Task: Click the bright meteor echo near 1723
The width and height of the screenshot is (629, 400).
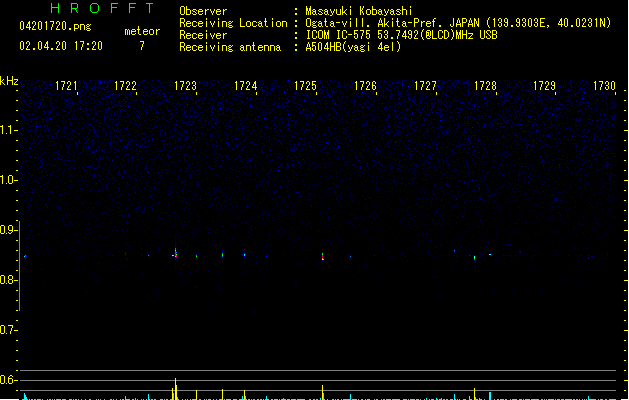Action: tap(175, 254)
